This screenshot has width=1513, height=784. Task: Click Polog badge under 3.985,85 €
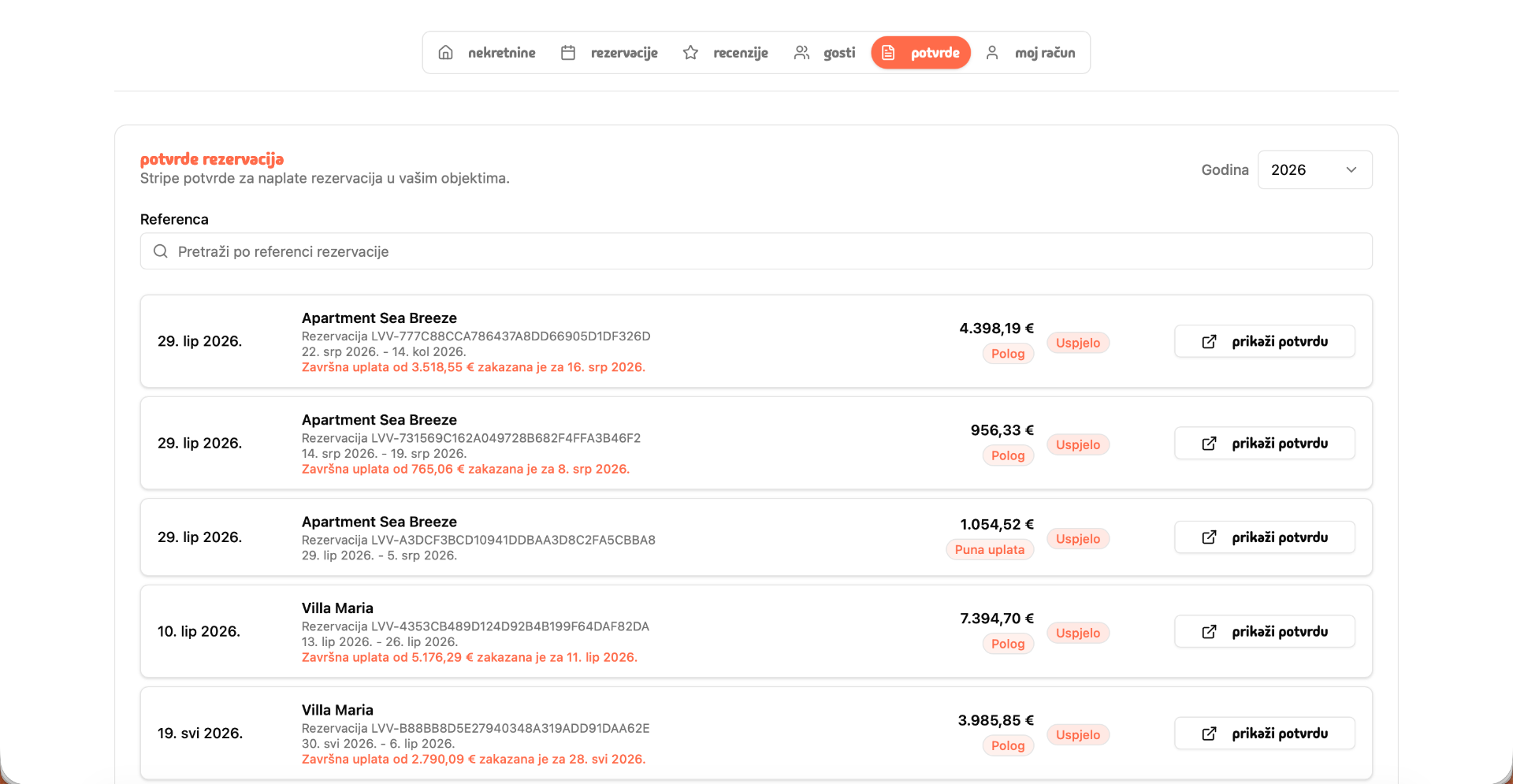point(1008,745)
